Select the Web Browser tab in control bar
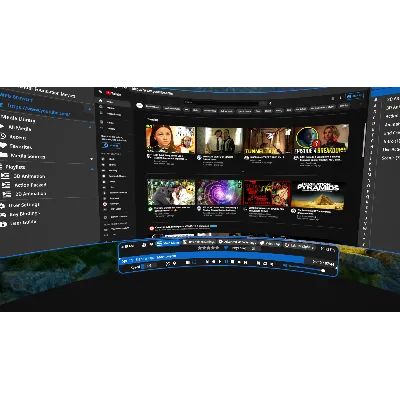The width and height of the screenshot is (400, 400). (168, 243)
